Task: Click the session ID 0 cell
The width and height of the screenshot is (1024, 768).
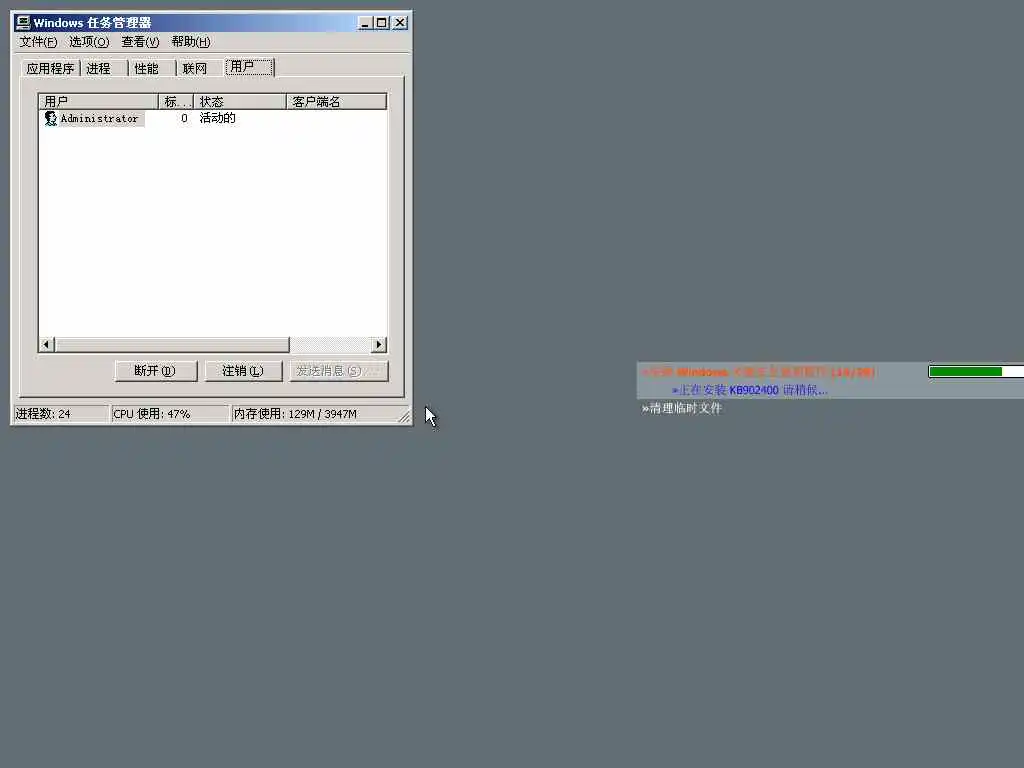Action: (x=184, y=118)
